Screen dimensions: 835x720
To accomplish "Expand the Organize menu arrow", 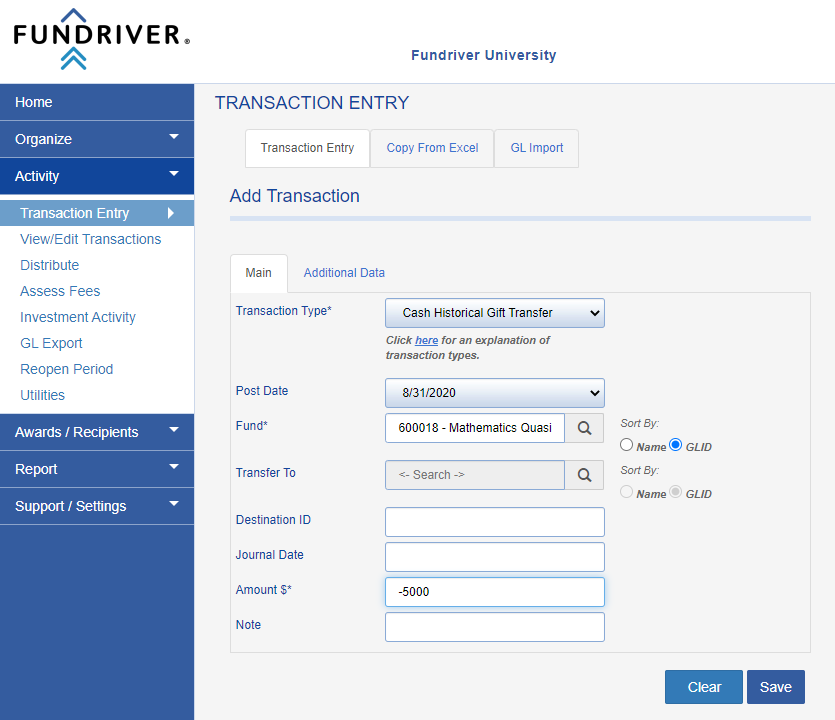I will [174, 137].
